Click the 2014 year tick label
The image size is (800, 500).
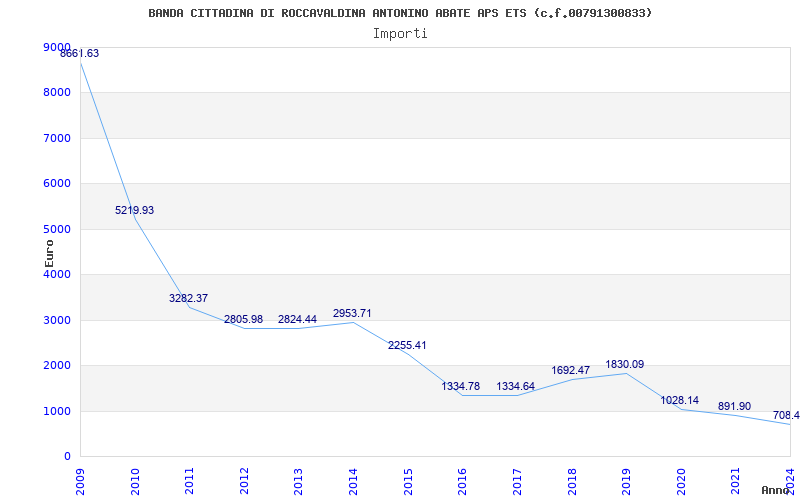point(354,482)
